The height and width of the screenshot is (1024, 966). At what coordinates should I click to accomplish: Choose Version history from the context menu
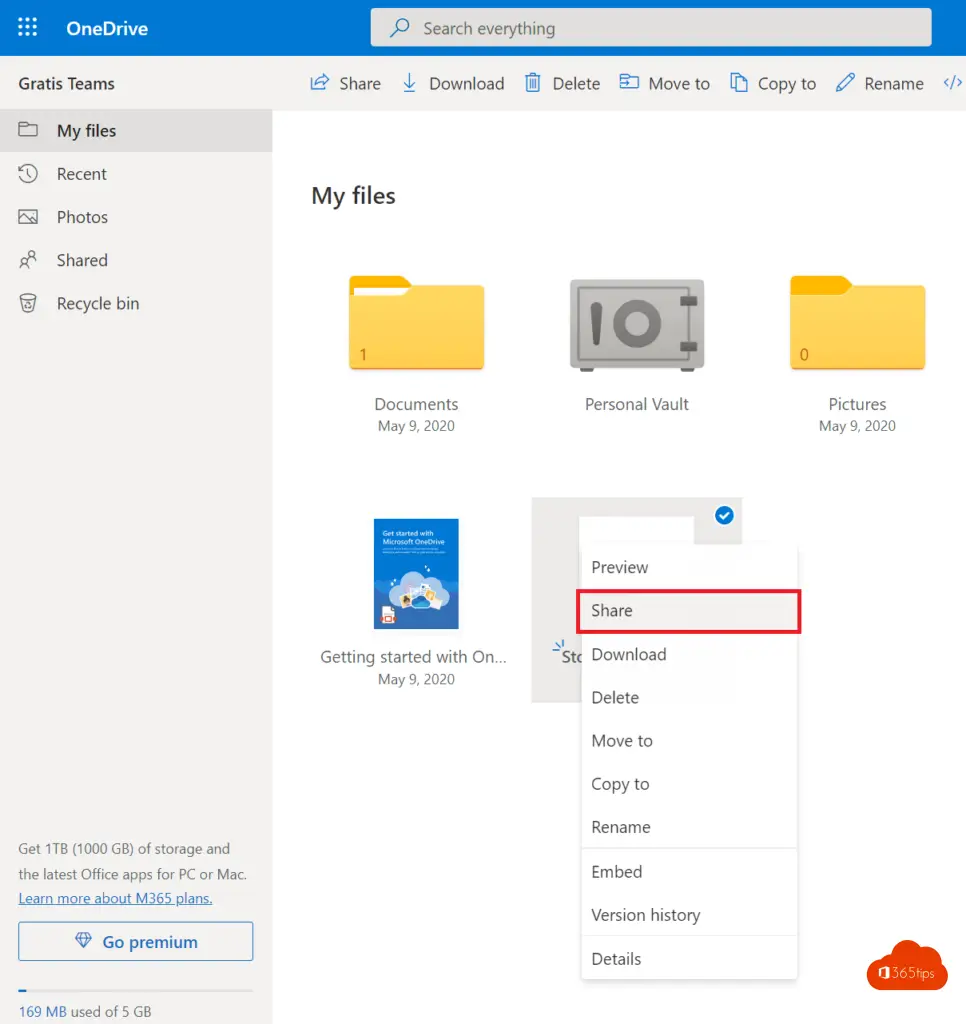coord(689,915)
